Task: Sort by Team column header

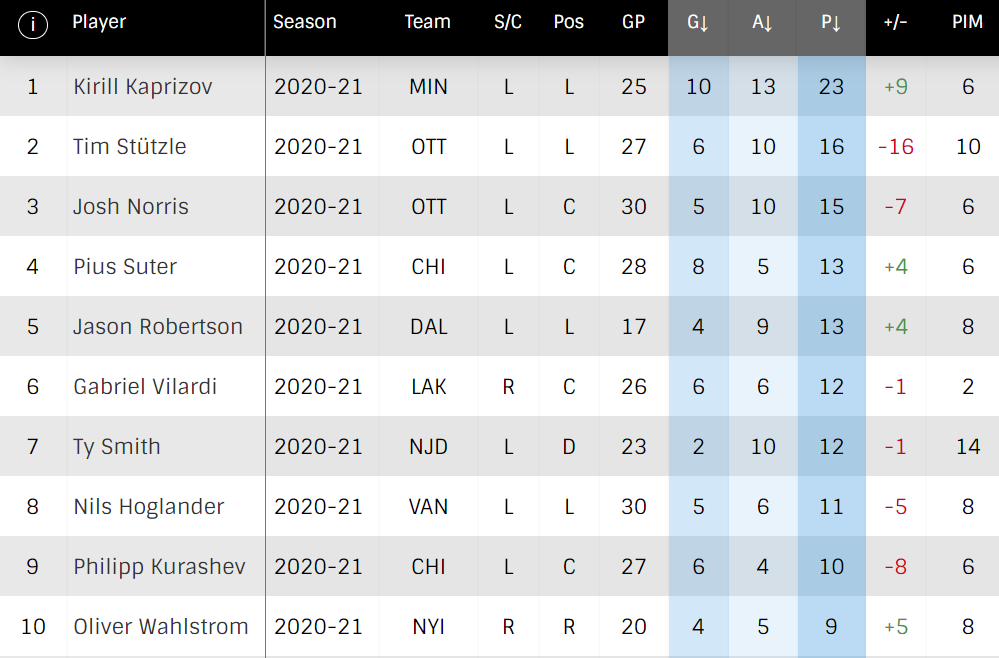Action: tap(428, 22)
